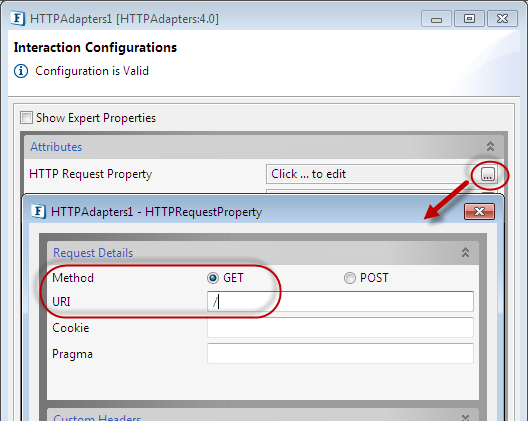Select the POST method radio button
Image resolution: width=528 pixels, height=421 pixels.
point(350,278)
